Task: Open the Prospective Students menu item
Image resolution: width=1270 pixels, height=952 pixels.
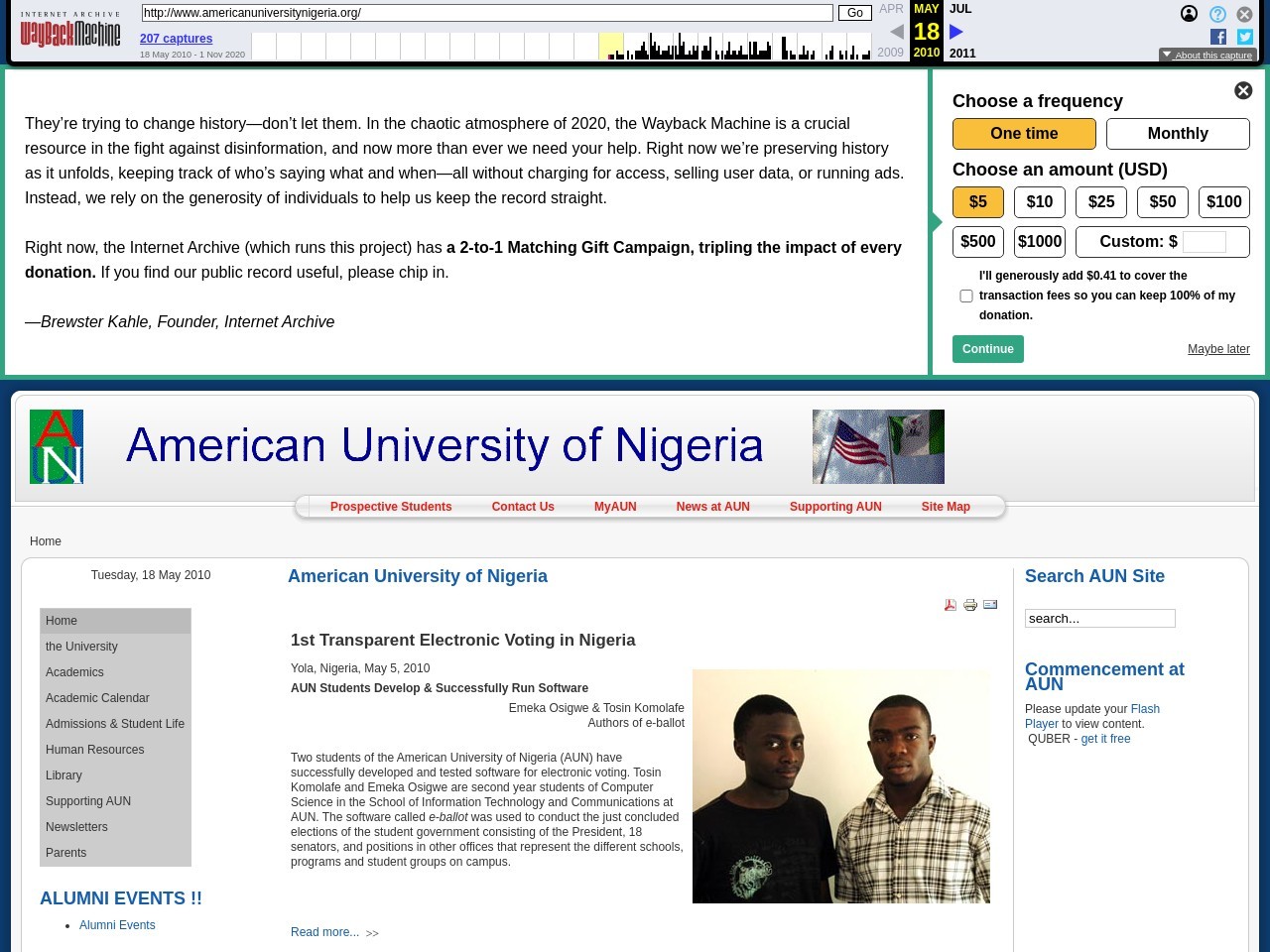Action: tap(391, 507)
